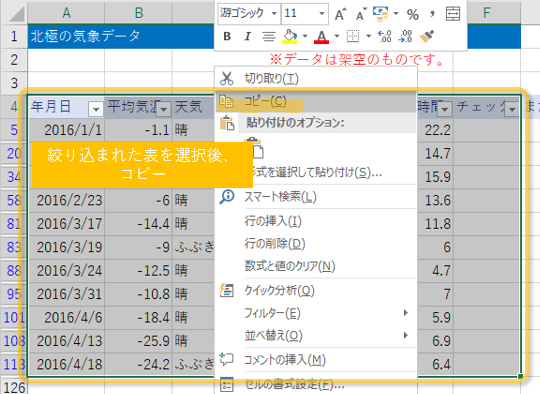Apply percent style format

pyautogui.click(x=413, y=14)
